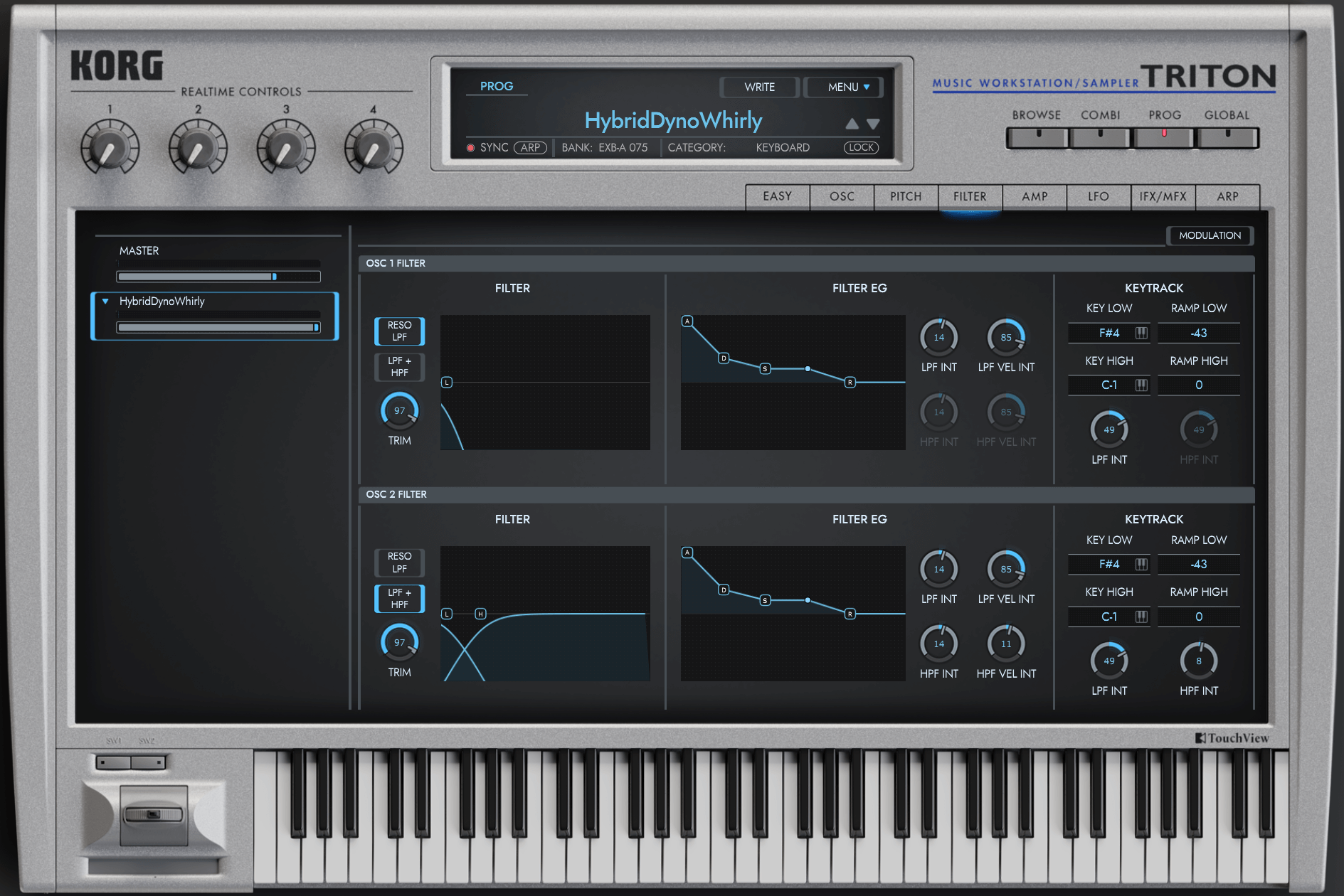Select LPF + HPF type for OSC 2
This screenshot has height=896, width=1344.
point(400,599)
